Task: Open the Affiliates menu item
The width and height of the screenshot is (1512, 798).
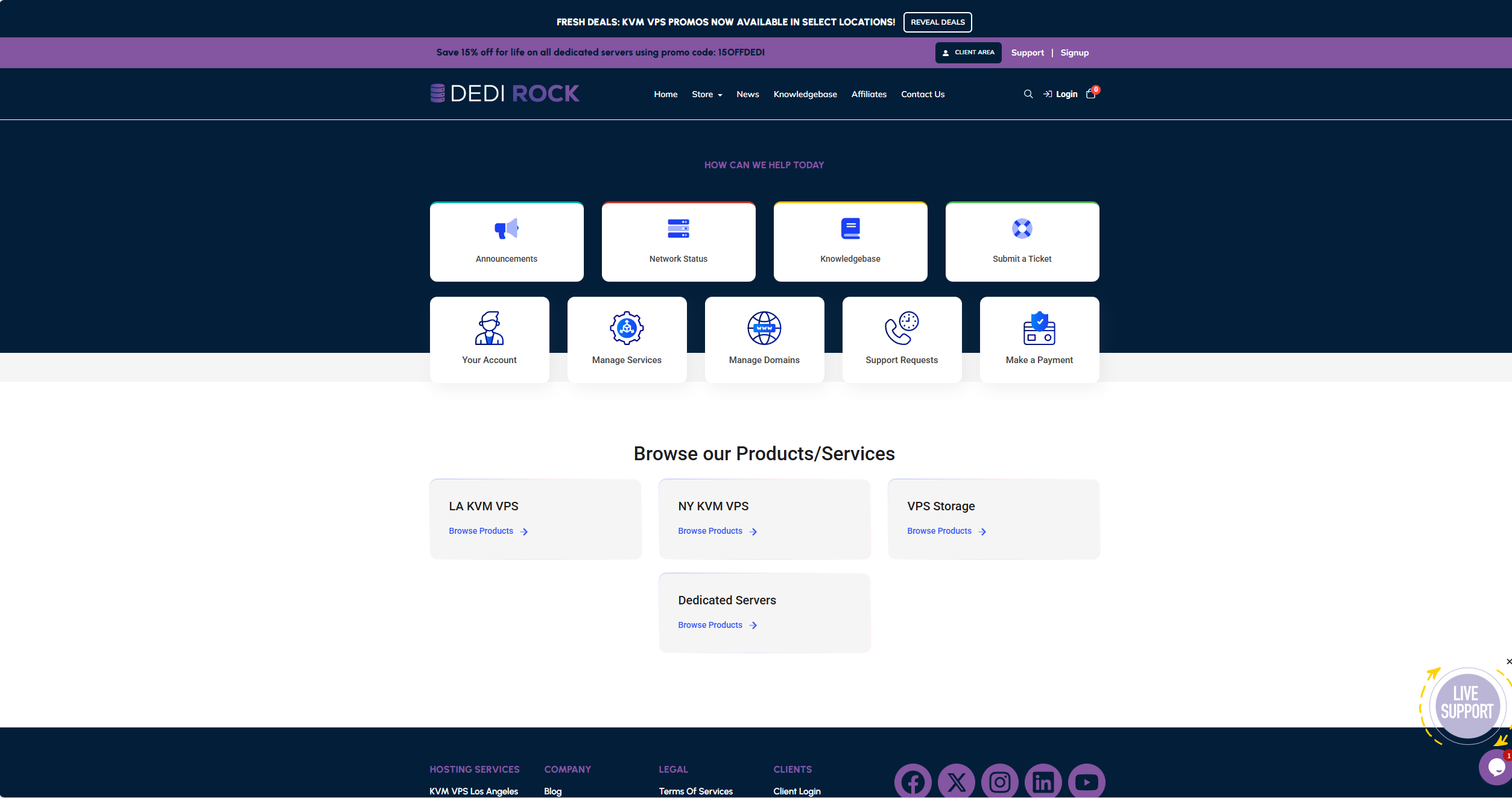Action: 869,95
